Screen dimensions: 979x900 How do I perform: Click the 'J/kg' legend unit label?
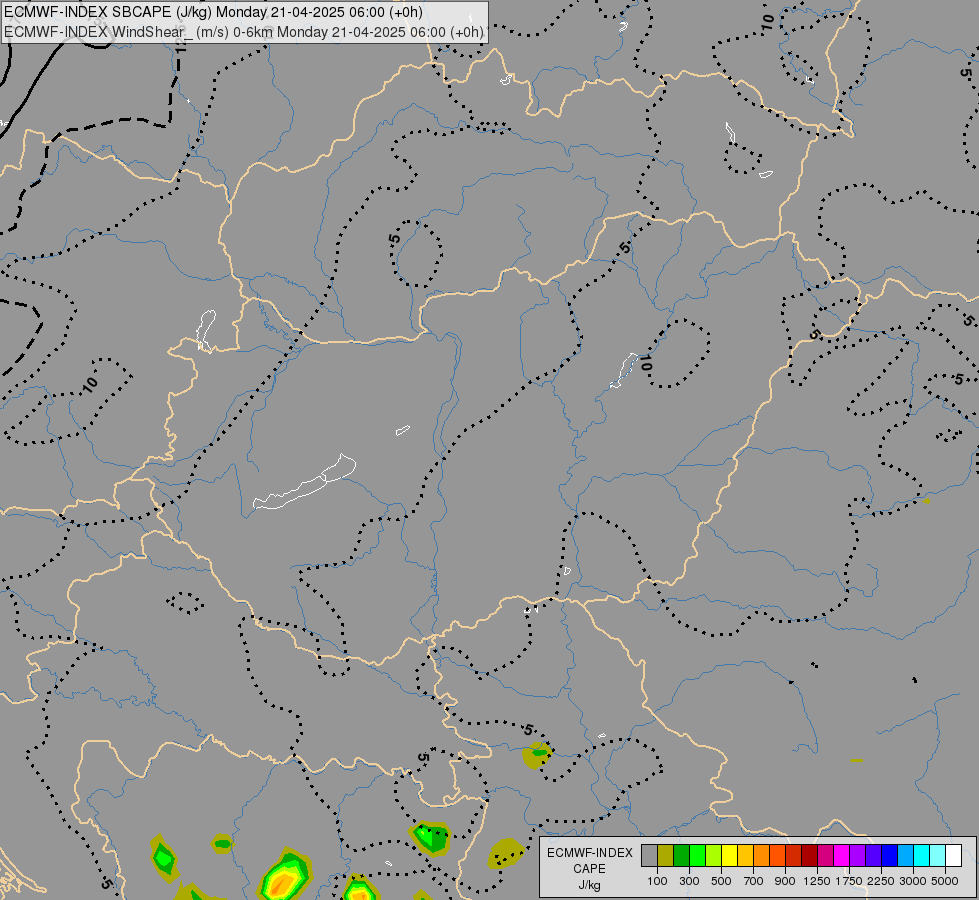tap(589, 885)
